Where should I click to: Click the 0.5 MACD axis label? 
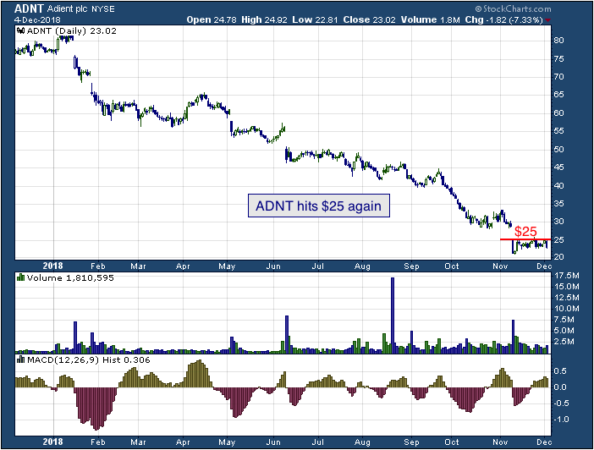click(x=560, y=371)
